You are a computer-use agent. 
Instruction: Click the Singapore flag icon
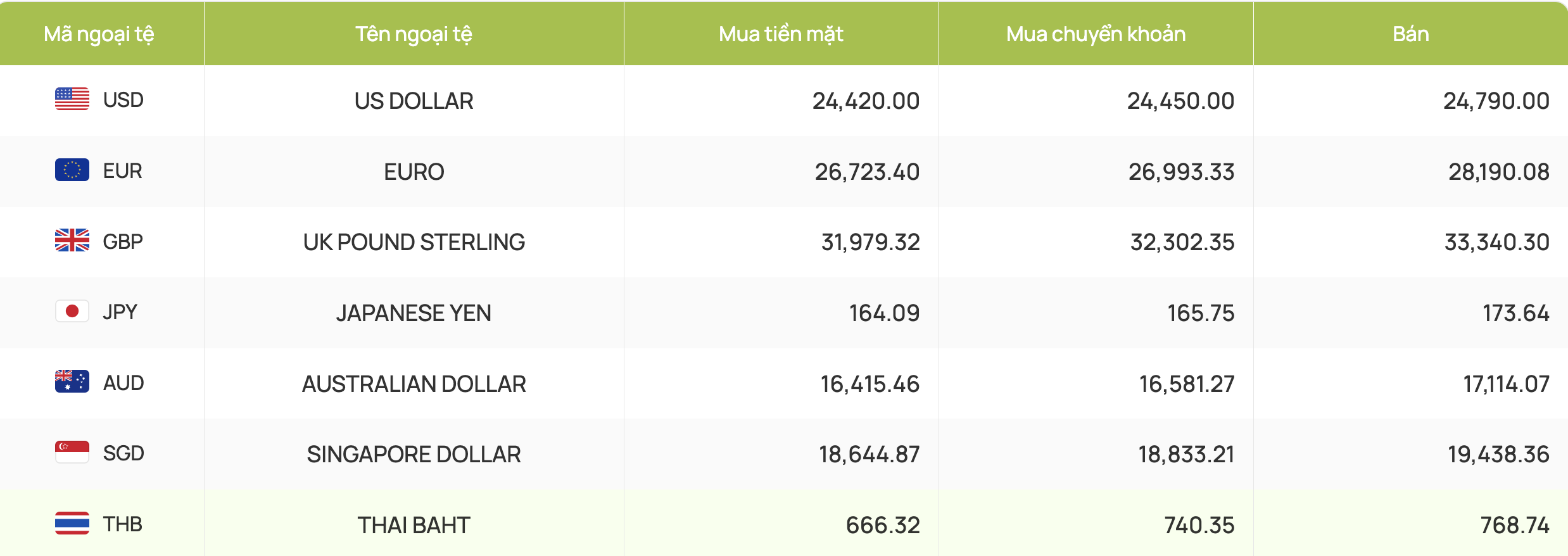click(72, 452)
